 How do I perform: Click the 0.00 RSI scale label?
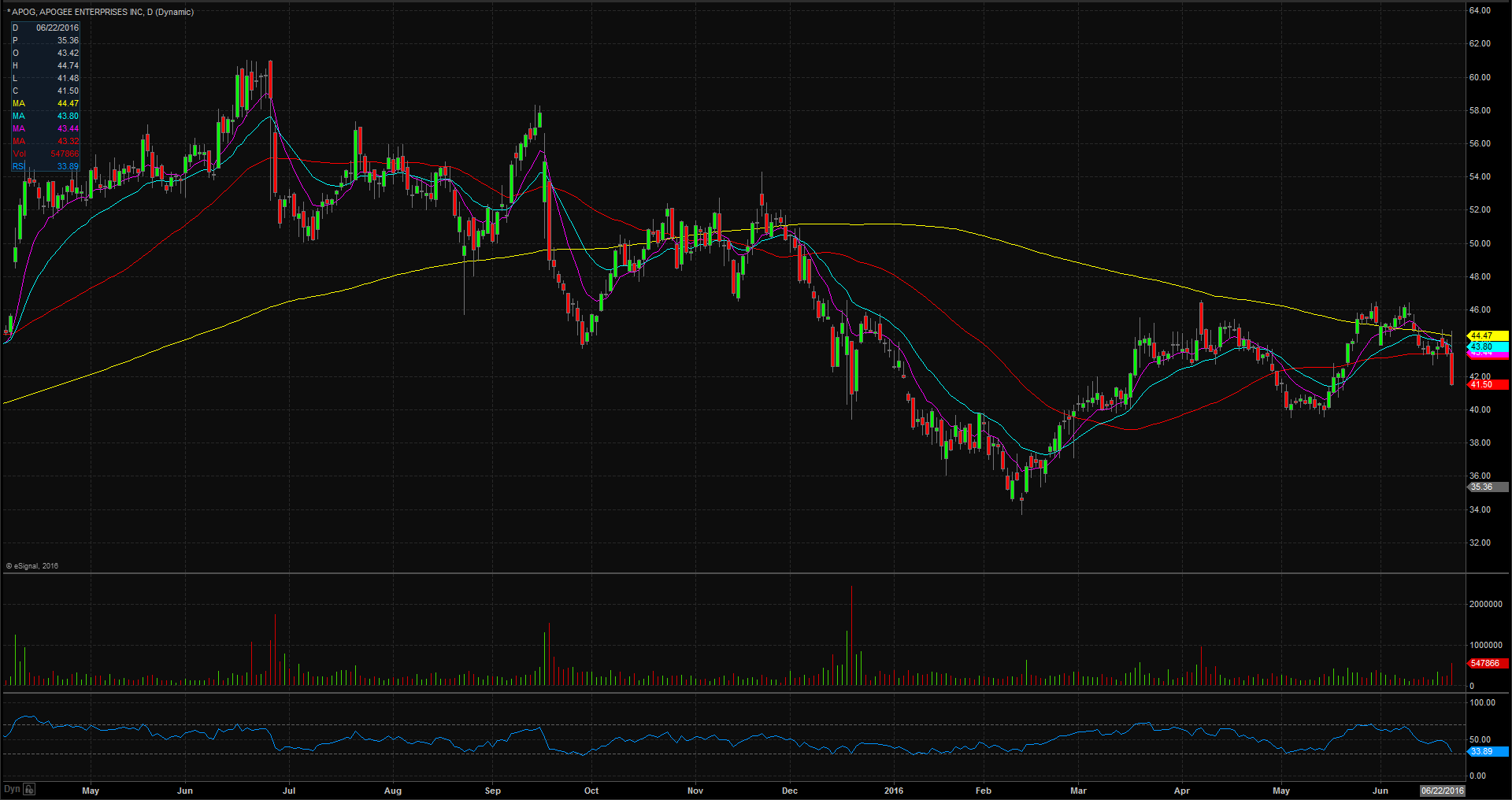click(x=1478, y=776)
